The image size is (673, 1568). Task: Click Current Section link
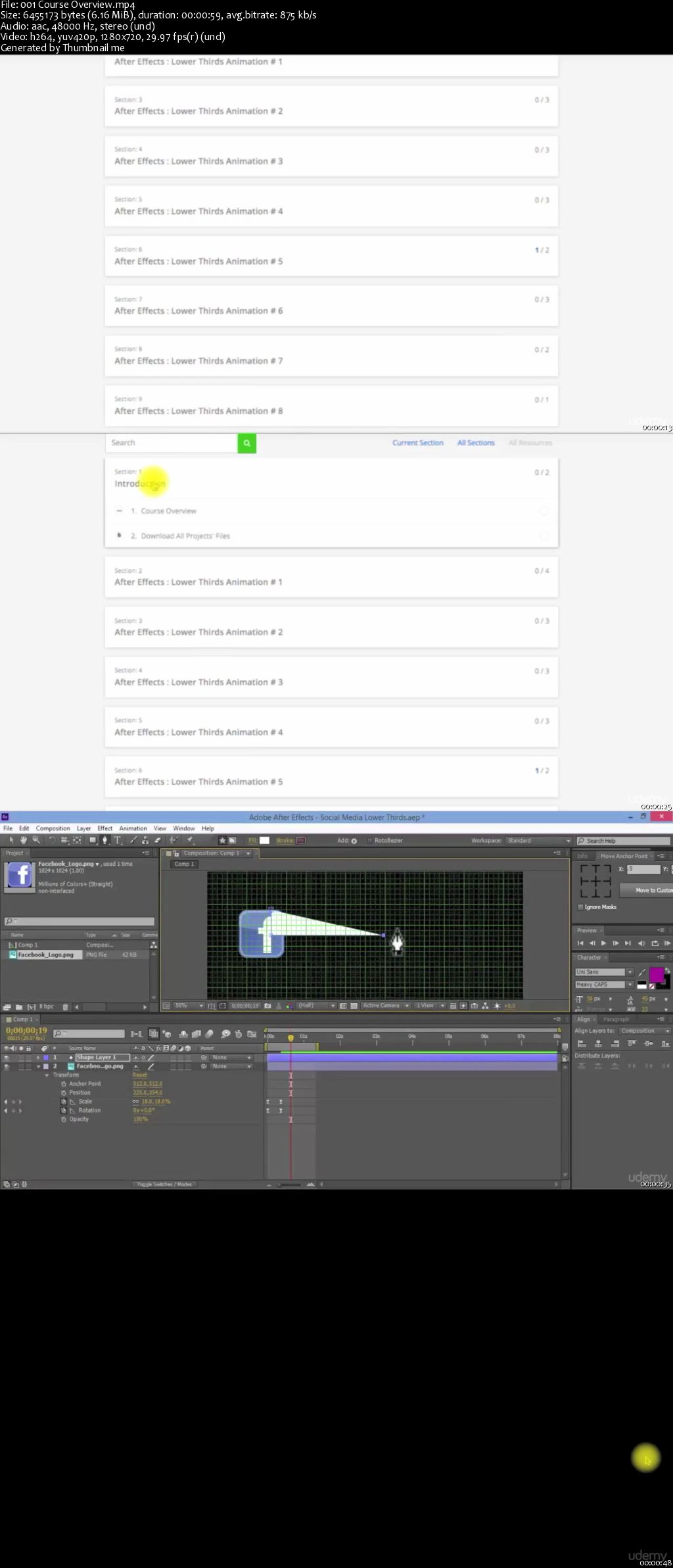point(418,443)
